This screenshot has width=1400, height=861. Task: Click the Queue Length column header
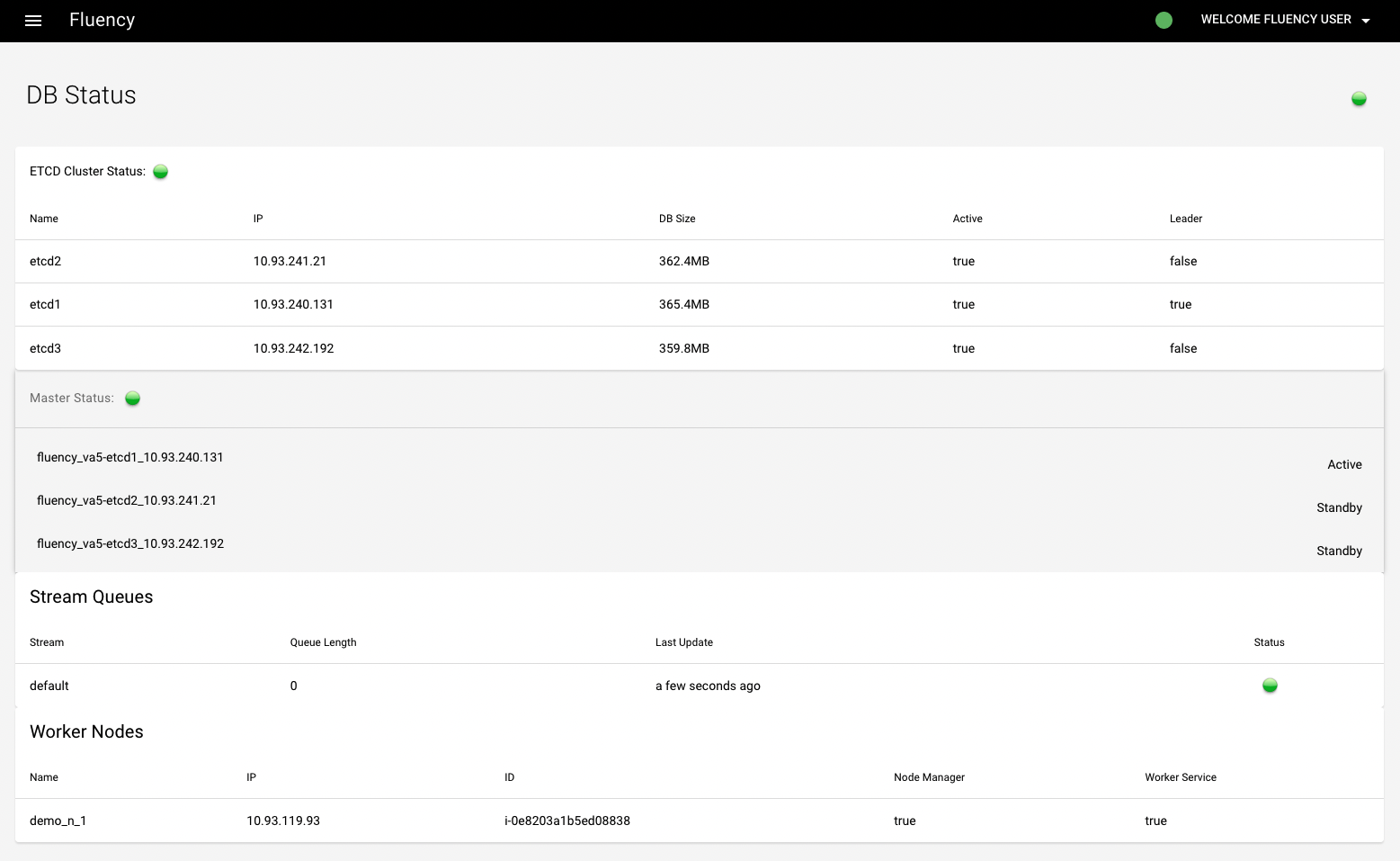pos(323,642)
